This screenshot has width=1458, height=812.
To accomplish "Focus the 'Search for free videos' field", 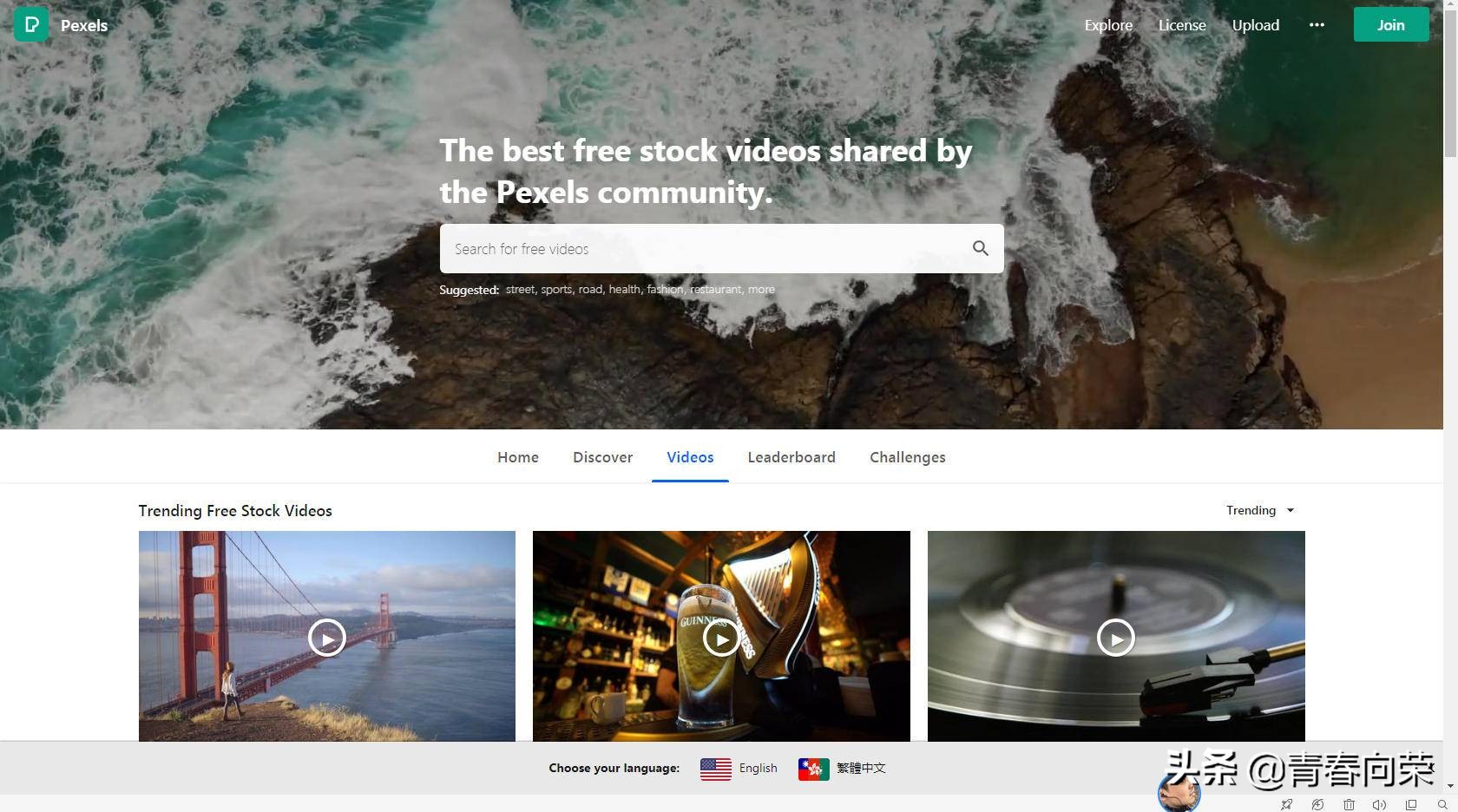I will (x=721, y=249).
